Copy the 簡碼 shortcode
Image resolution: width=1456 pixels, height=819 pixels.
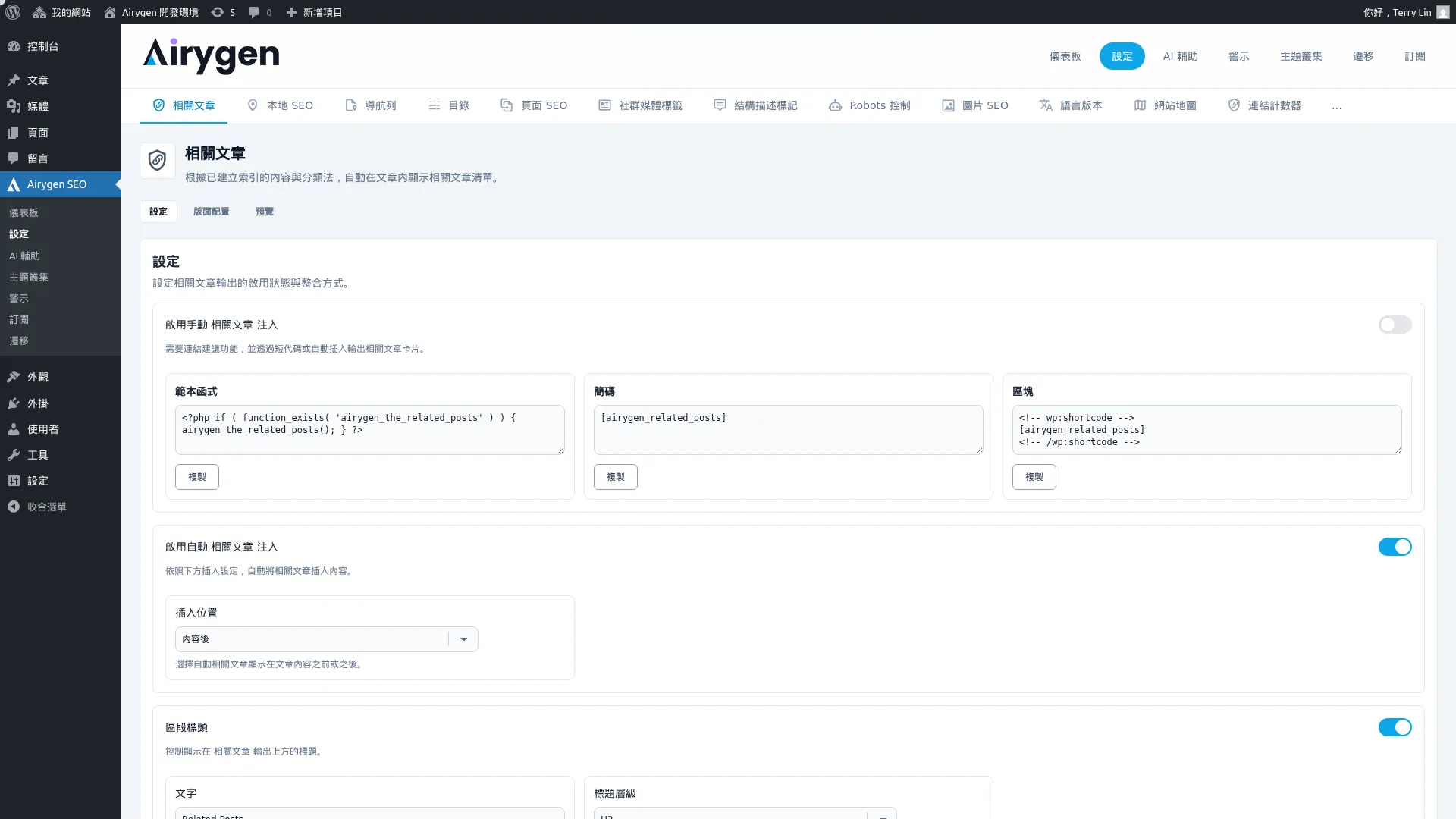pos(616,477)
